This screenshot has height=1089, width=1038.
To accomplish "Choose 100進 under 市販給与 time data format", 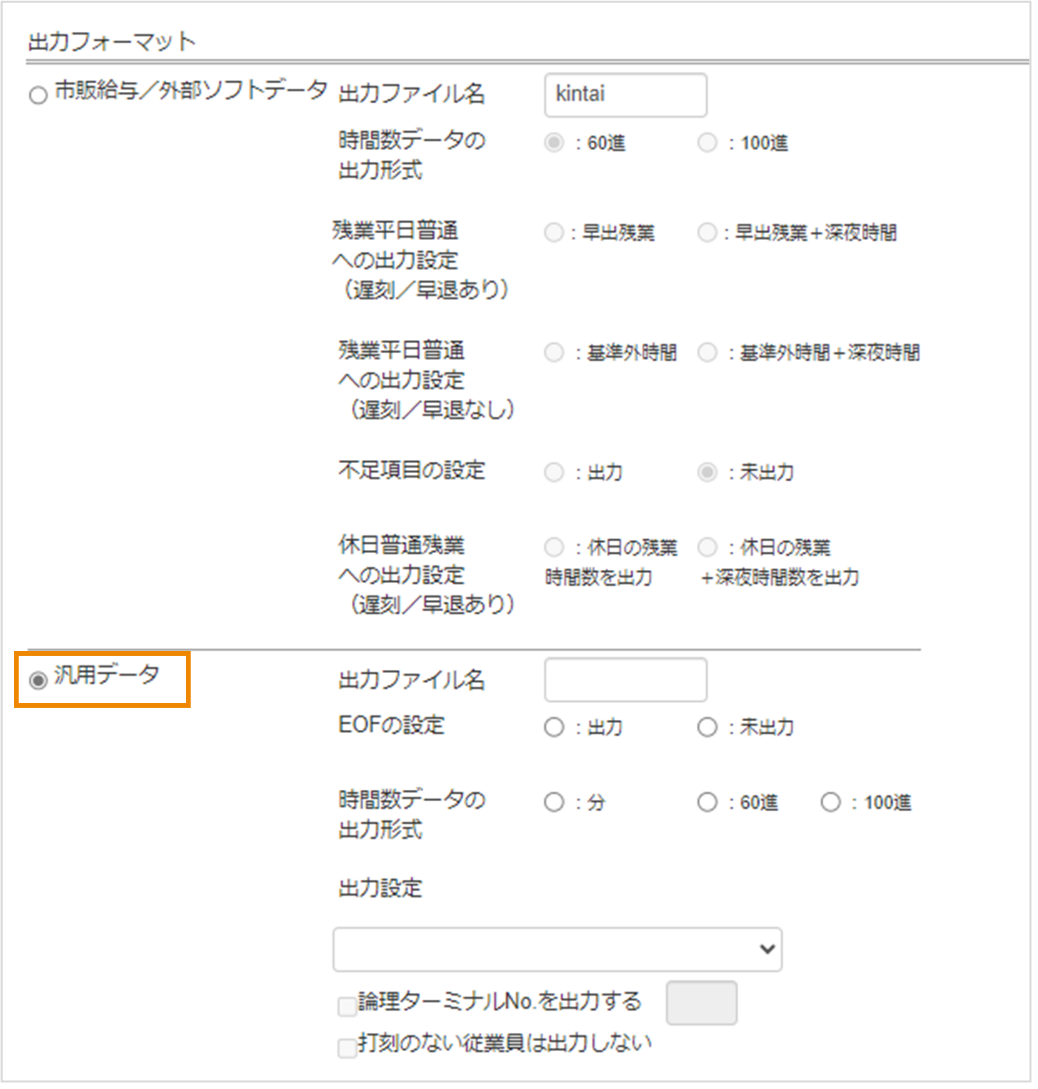I will coord(707,143).
